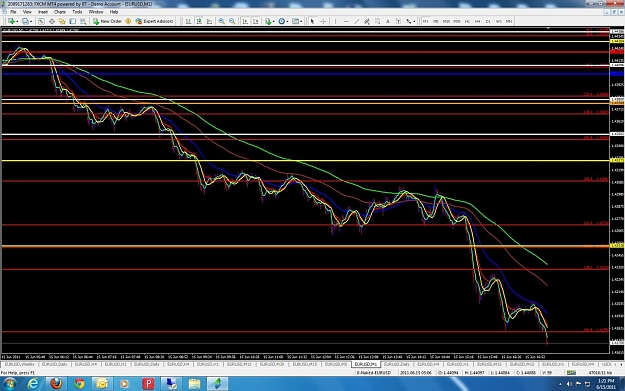Viewport: 625px width, 391px height.
Task: Open the Terminal panel icon
Action: [73, 21]
